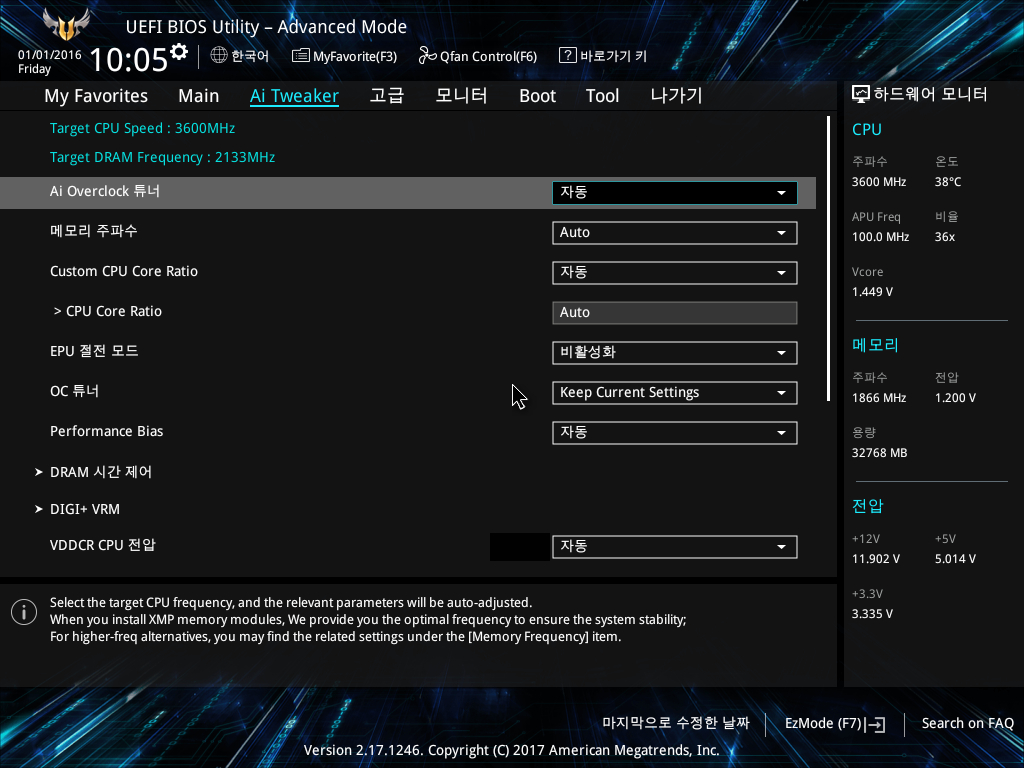Screen dimensions: 1024x768
Task: Select the EPU 절전 모드 row label
Action: coord(94,351)
